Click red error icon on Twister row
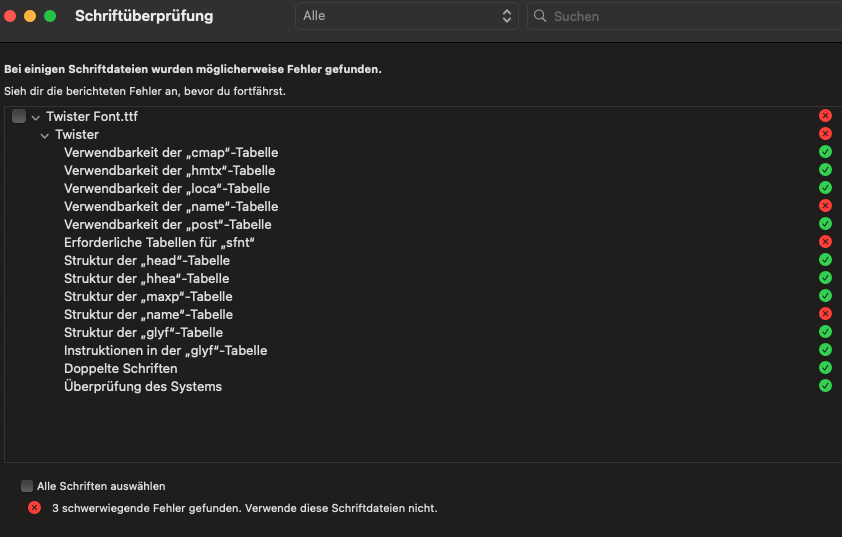Image resolution: width=842 pixels, height=537 pixels. tap(825, 134)
